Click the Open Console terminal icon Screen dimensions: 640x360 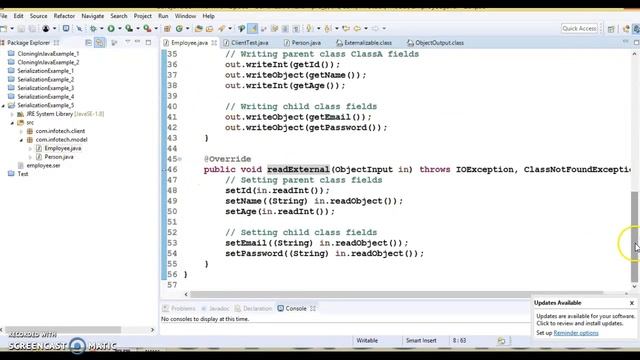pos(65,29)
